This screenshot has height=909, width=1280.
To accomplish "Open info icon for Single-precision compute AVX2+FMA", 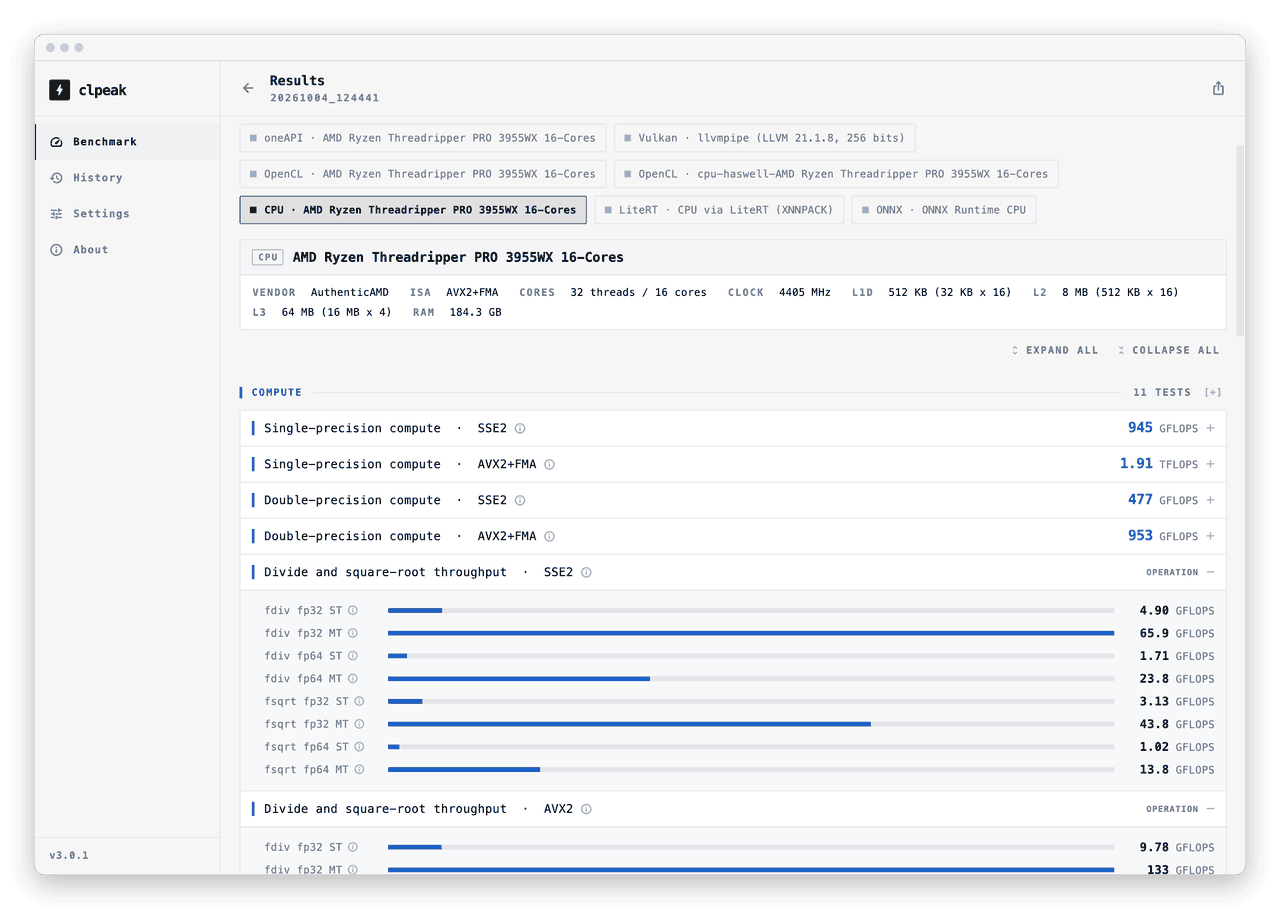I will pyautogui.click(x=550, y=464).
